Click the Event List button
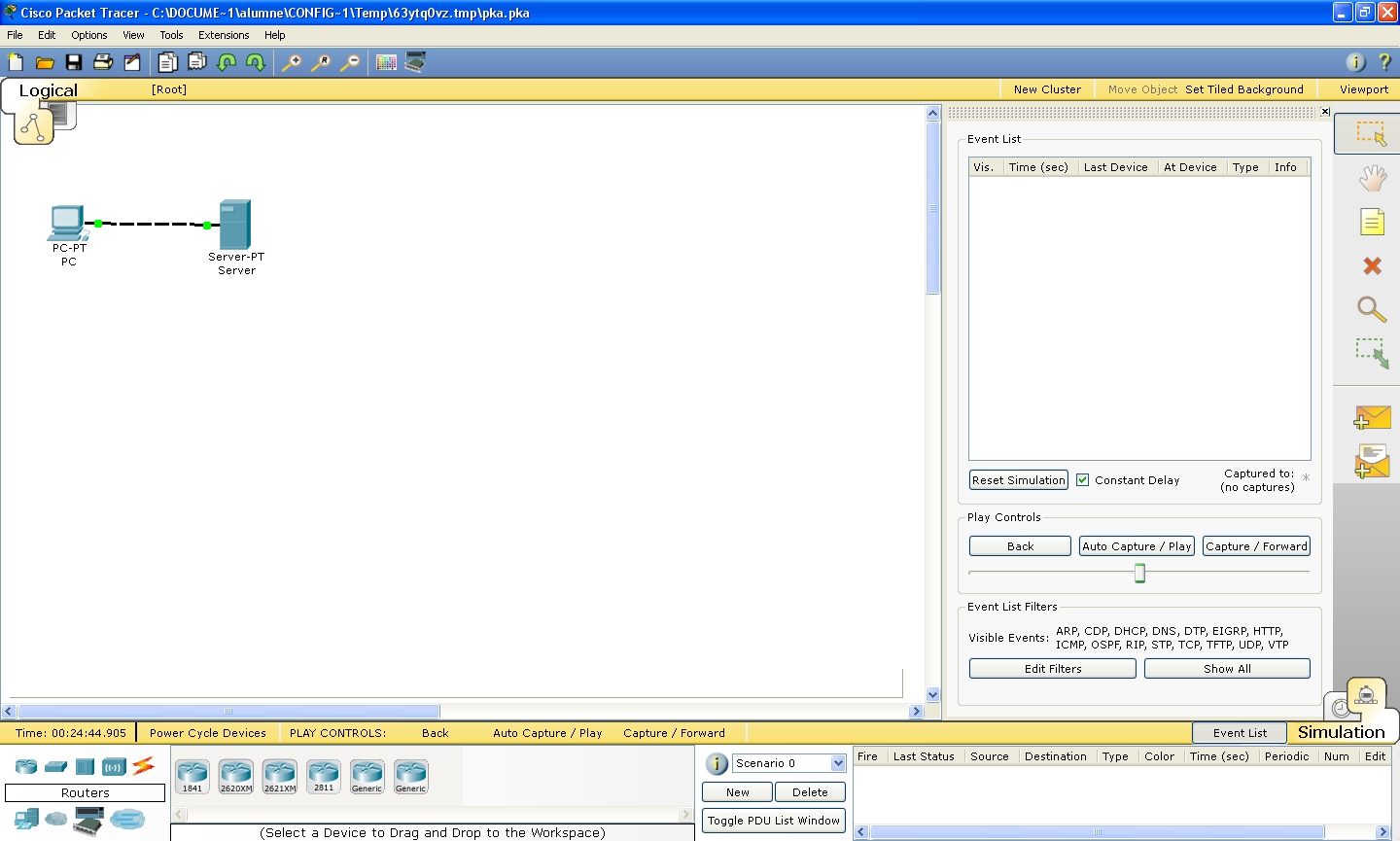 point(1240,733)
